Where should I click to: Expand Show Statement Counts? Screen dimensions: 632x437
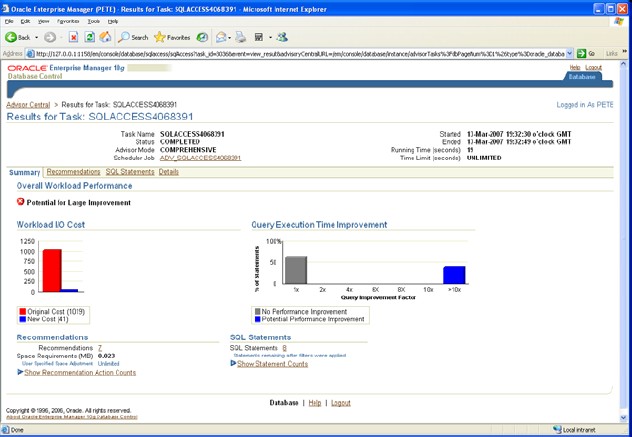click(x=272, y=363)
